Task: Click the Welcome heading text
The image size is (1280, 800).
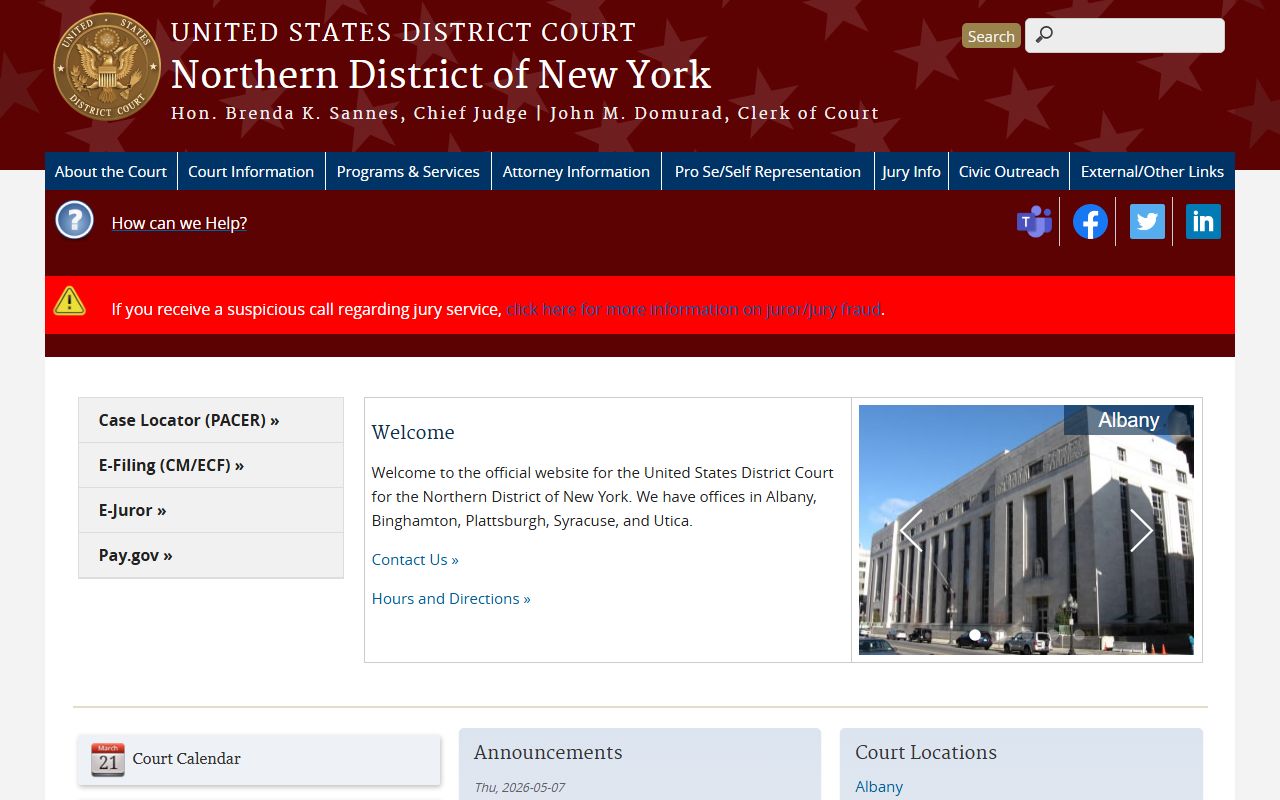Action: [x=413, y=432]
